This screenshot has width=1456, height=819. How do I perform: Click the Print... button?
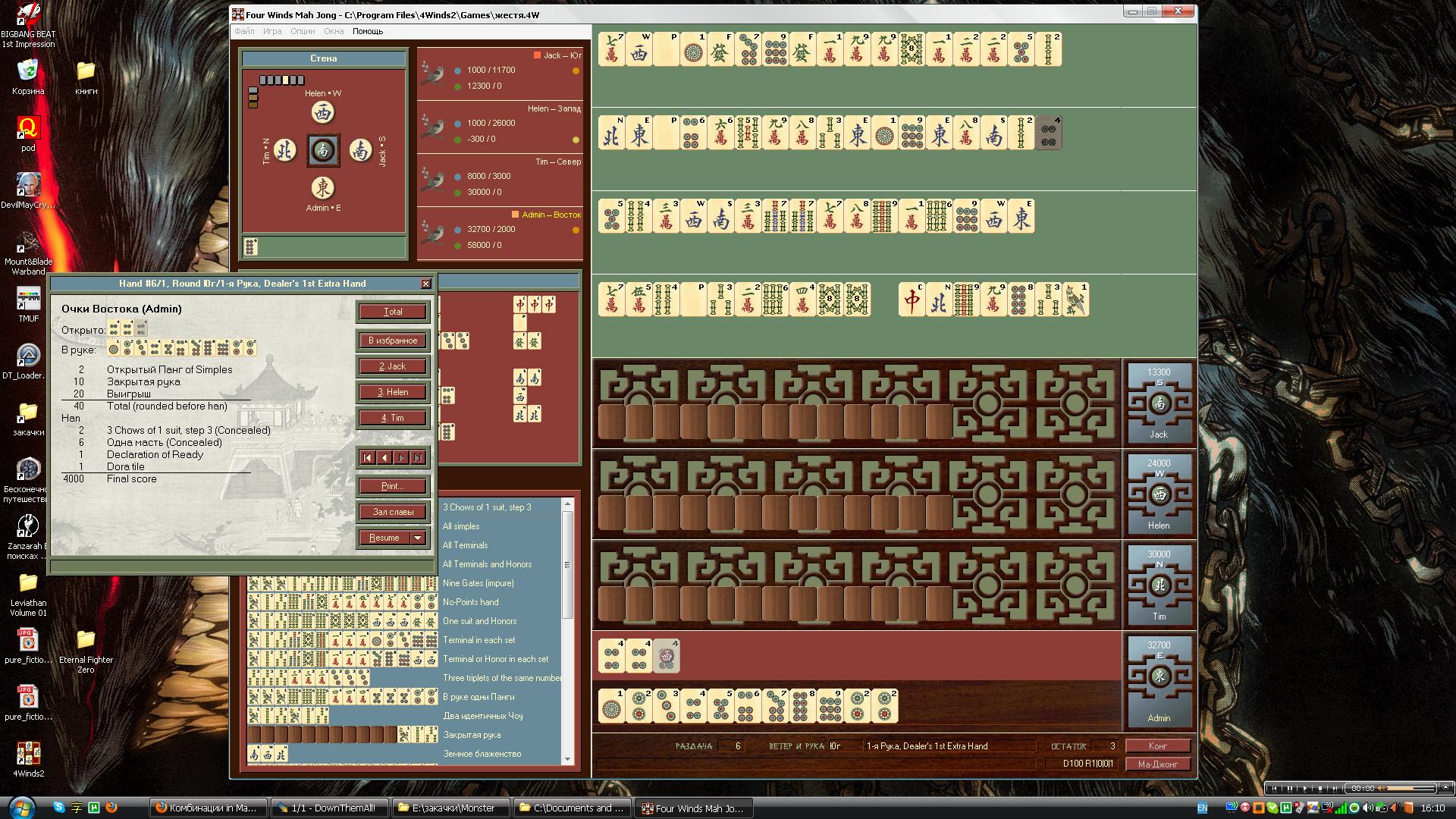tap(393, 486)
